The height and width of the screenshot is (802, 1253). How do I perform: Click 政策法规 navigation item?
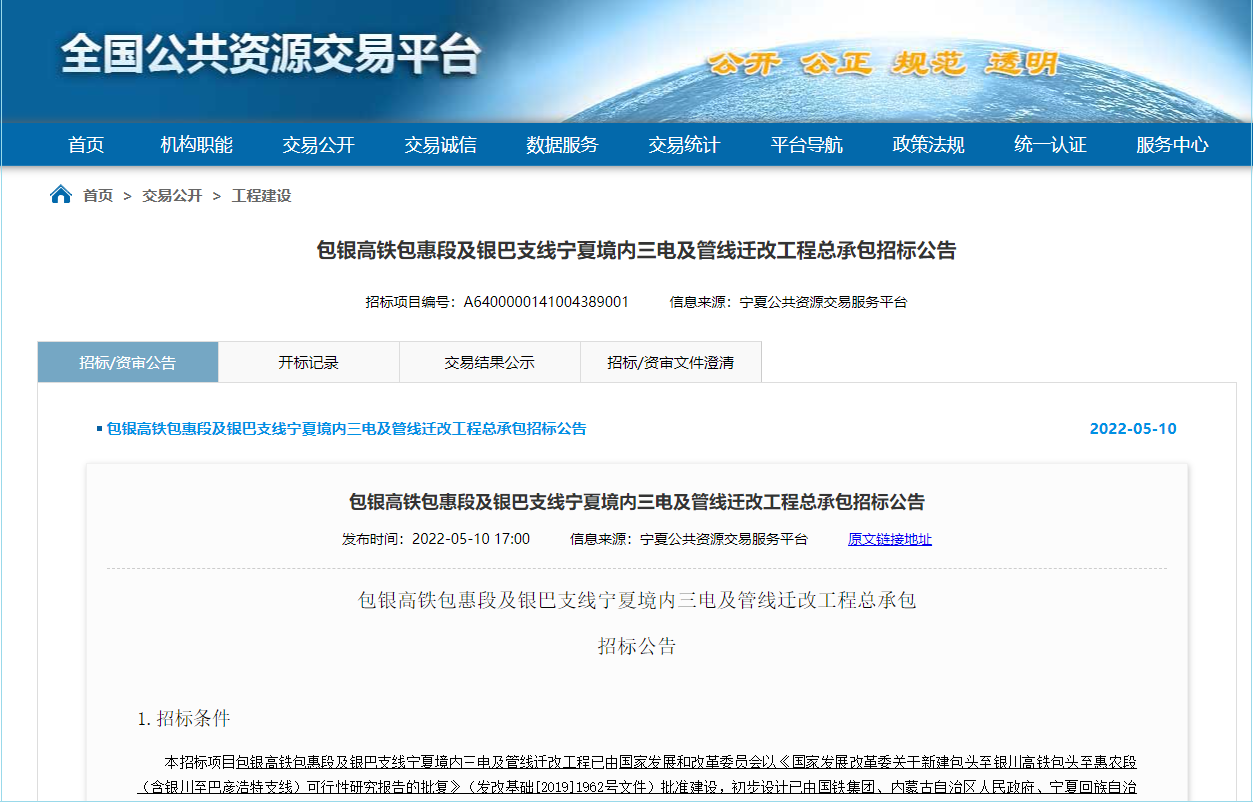point(928,145)
